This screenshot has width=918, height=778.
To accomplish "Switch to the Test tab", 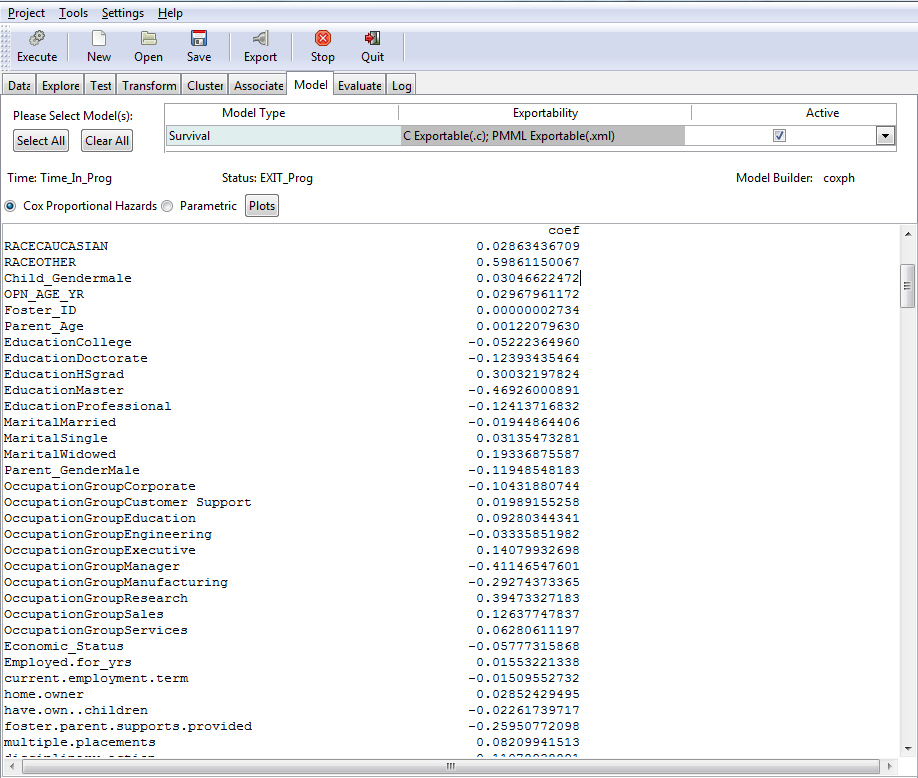I will (101, 85).
